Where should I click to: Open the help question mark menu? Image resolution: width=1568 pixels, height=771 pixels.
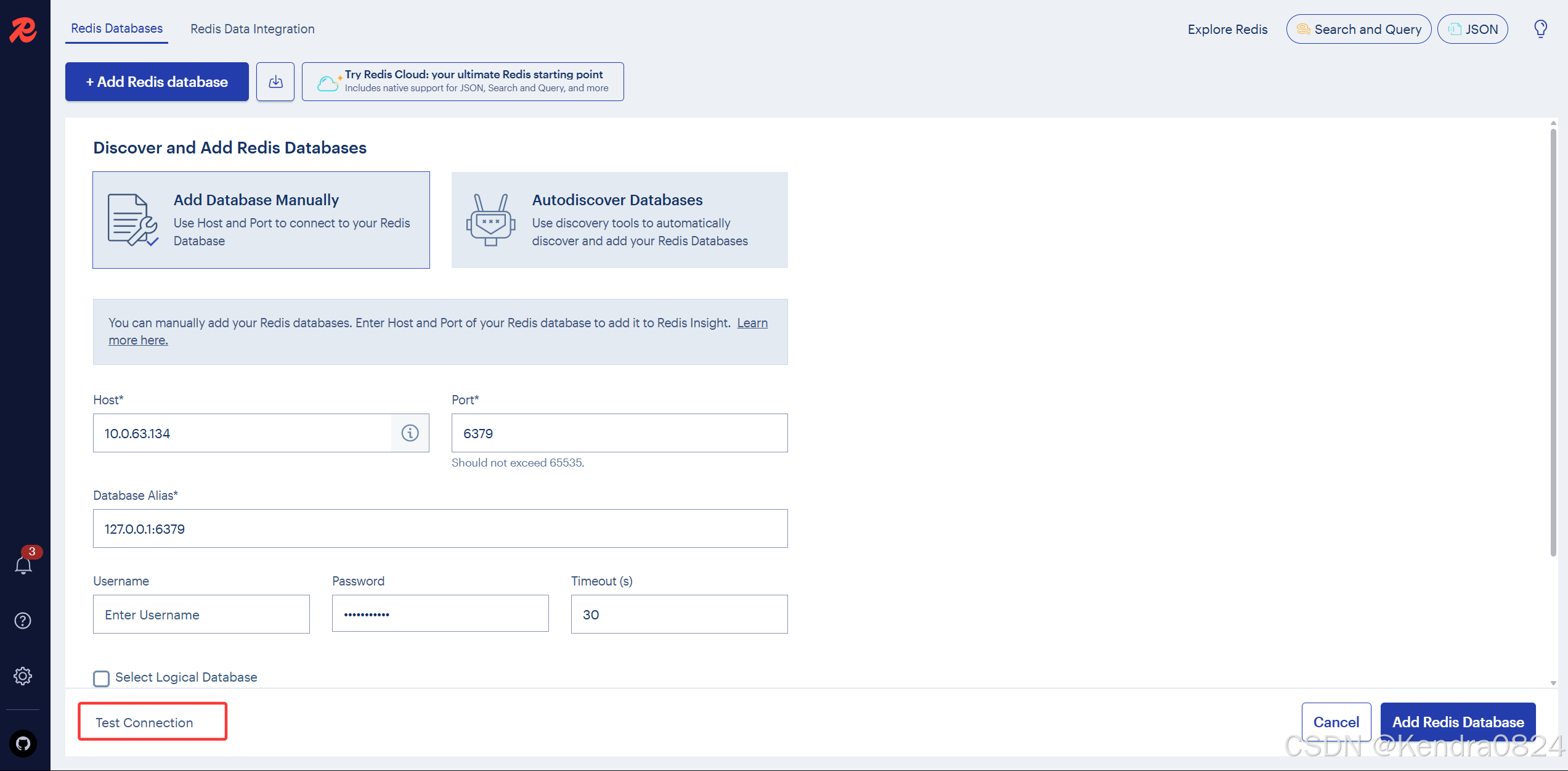23,621
